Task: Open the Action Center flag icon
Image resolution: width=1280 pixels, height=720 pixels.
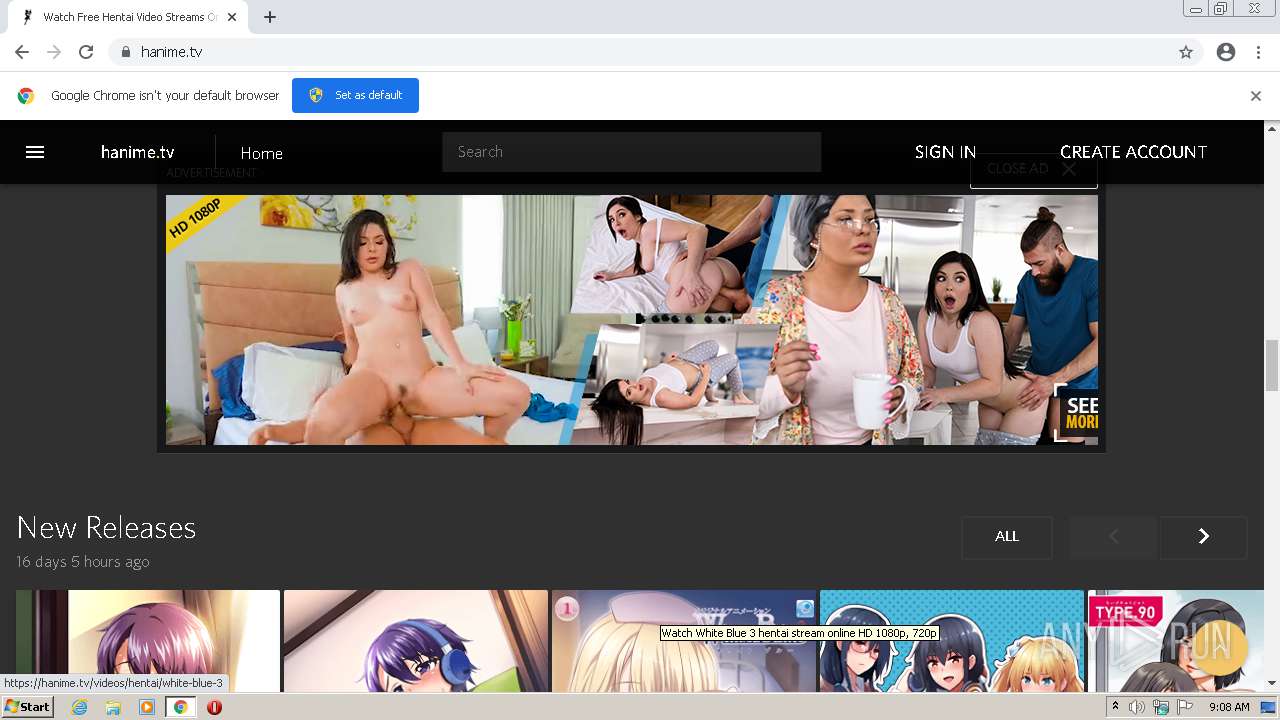Action: [x=1185, y=707]
